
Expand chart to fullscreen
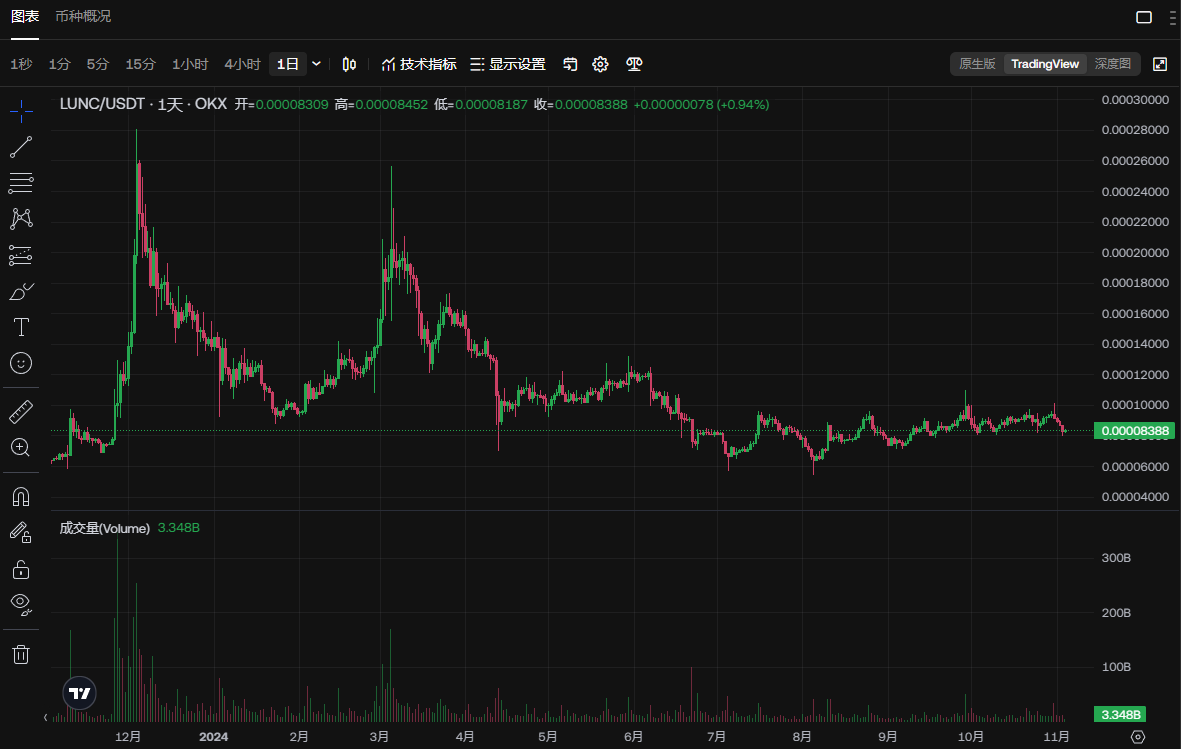(1160, 64)
